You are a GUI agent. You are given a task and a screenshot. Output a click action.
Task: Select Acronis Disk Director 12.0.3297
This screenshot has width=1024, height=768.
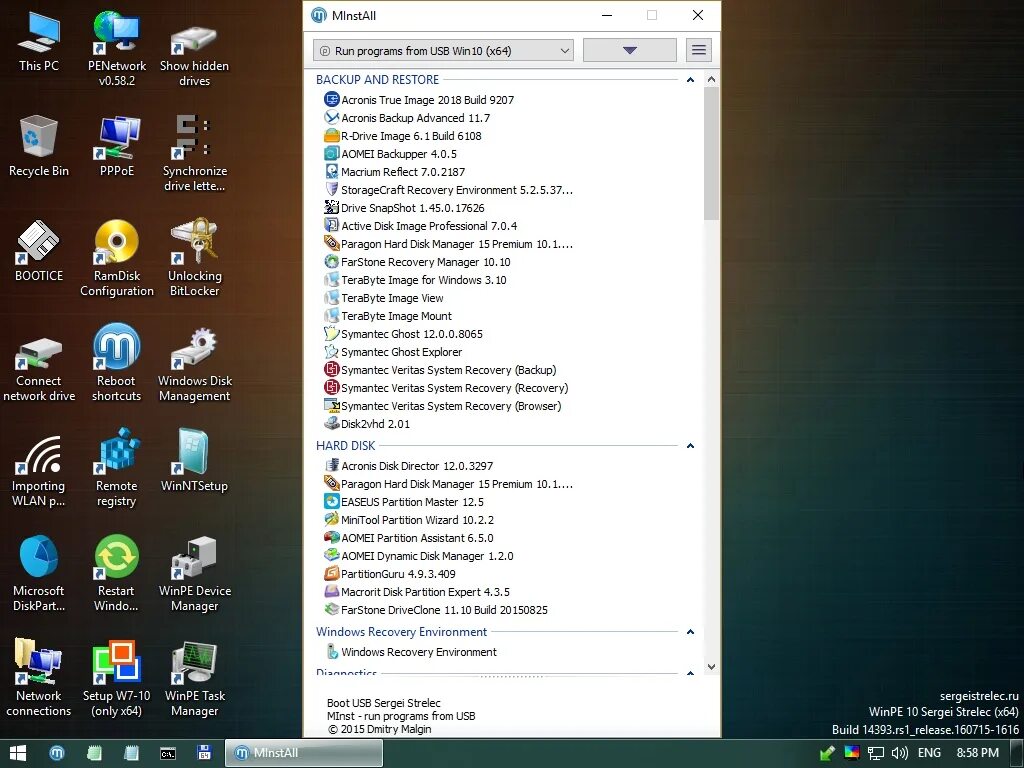[x=409, y=466]
